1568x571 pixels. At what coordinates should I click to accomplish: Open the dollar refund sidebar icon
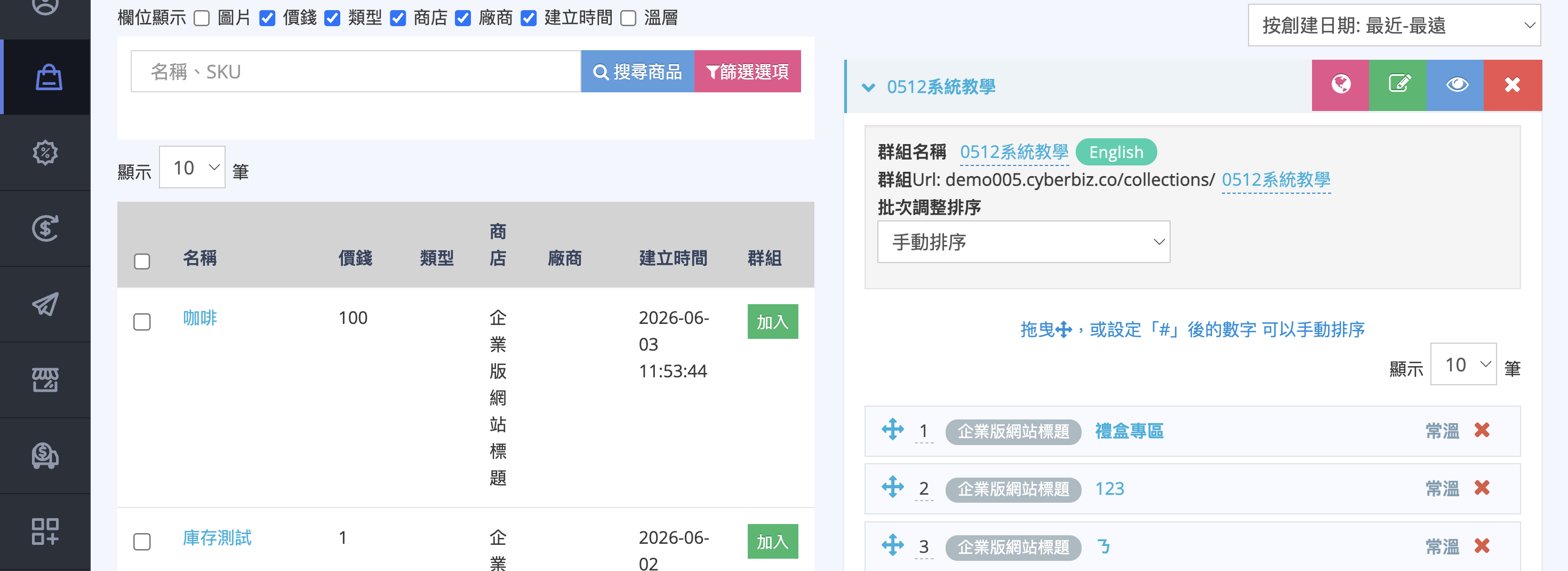point(45,228)
